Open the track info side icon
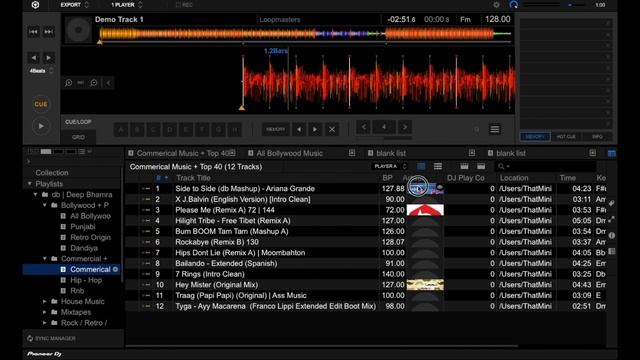 (611, 236)
